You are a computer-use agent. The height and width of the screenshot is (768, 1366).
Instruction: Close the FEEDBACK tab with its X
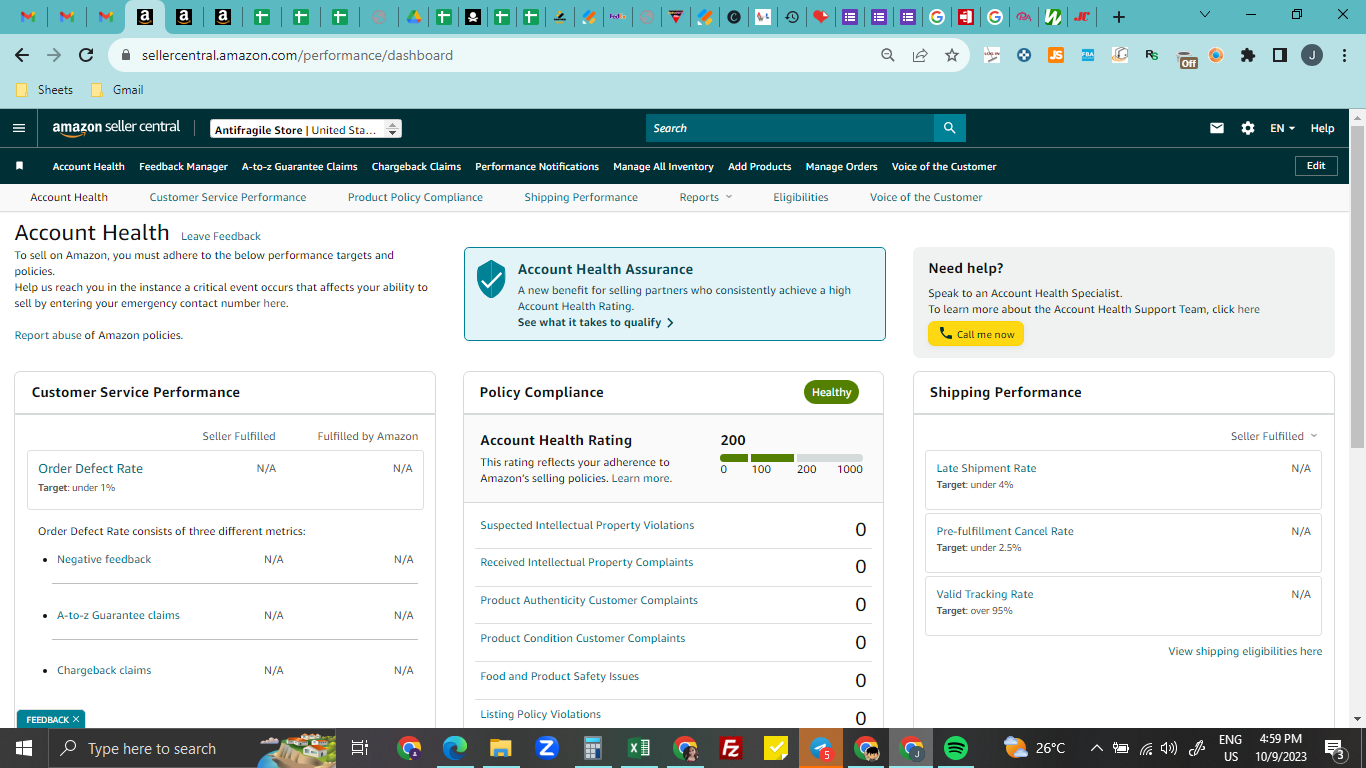[x=76, y=719]
